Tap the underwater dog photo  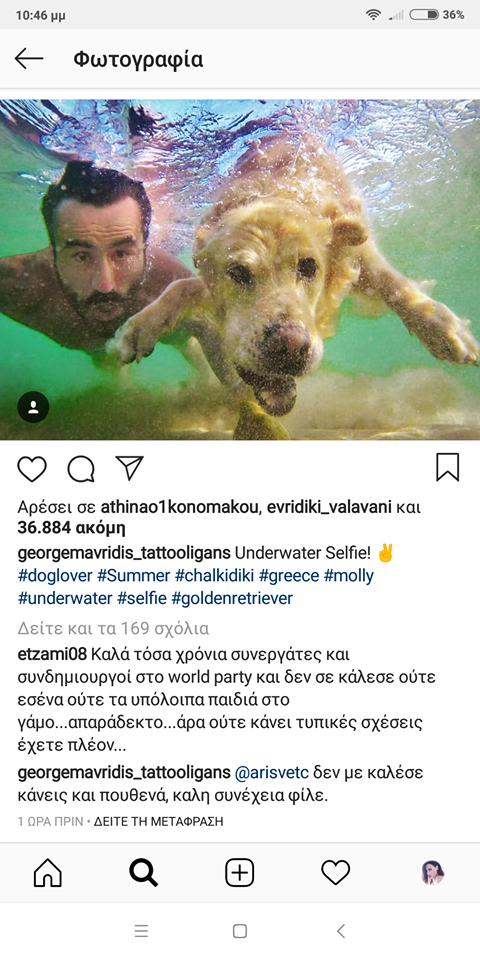(240, 270)
